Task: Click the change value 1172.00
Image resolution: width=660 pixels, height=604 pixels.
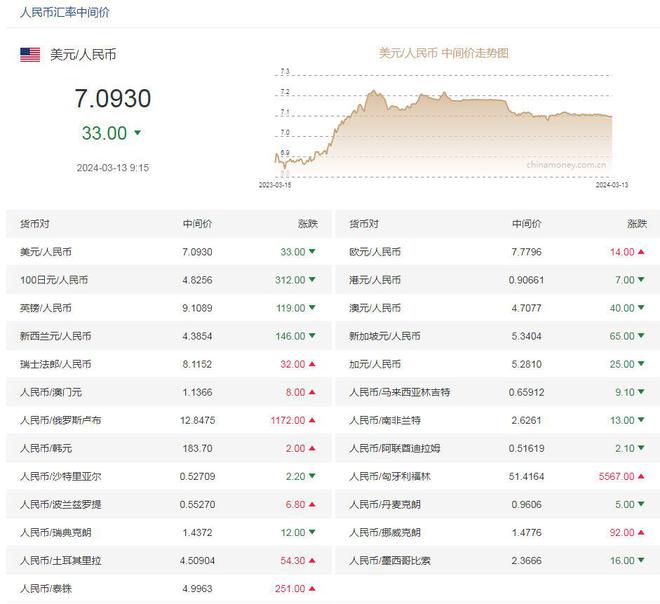Action: (x=288, y=420)
